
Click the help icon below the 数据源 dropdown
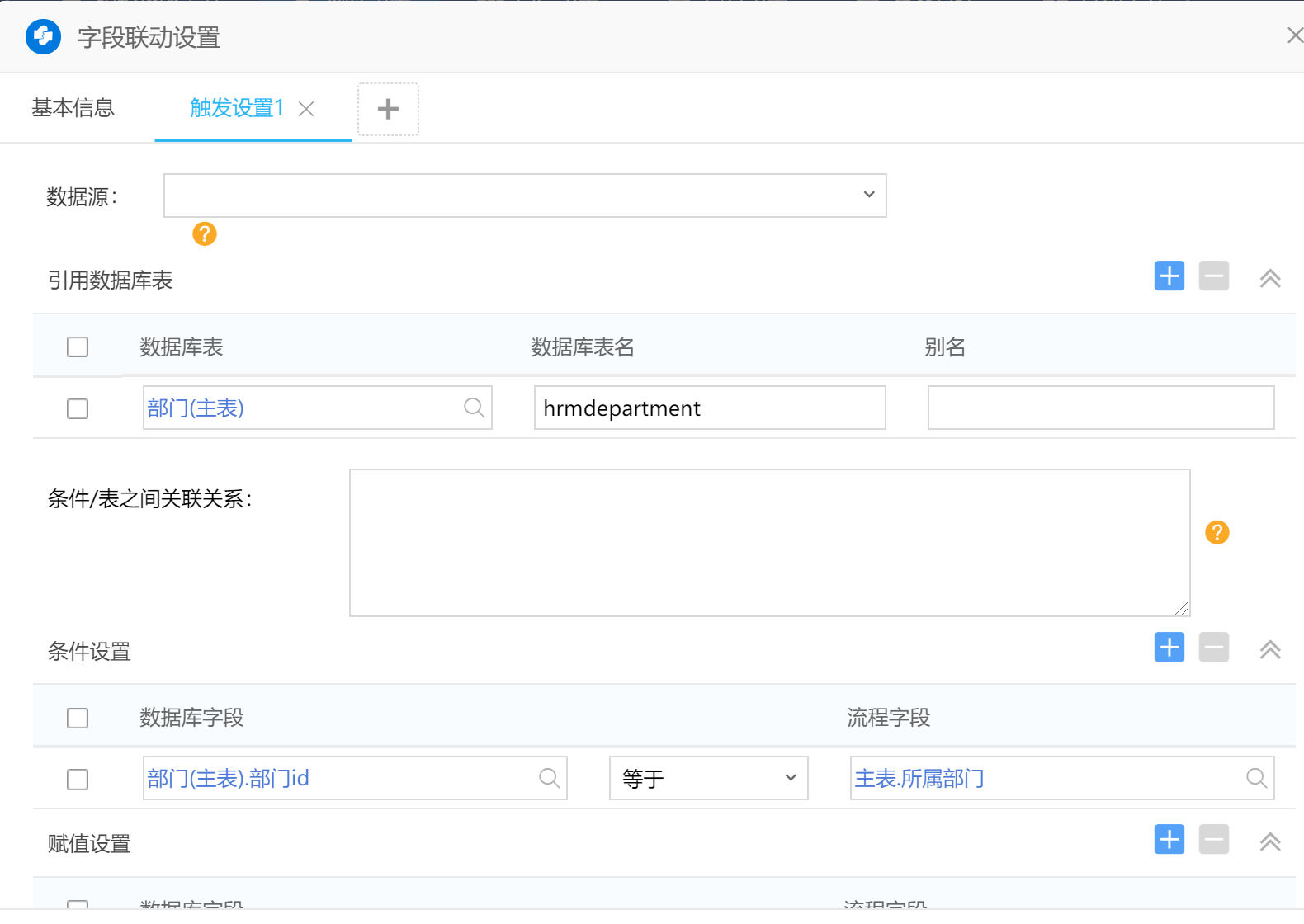point(204,234)
